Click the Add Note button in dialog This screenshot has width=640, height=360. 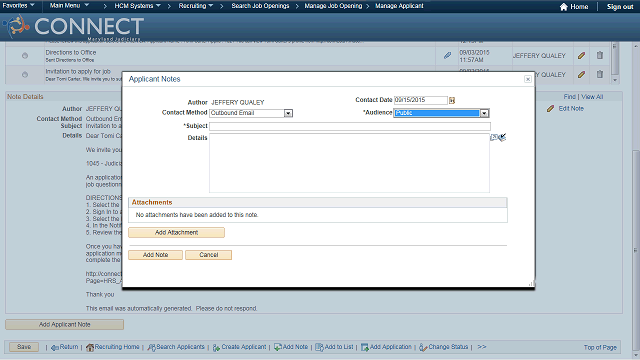[x=156, y=255]
